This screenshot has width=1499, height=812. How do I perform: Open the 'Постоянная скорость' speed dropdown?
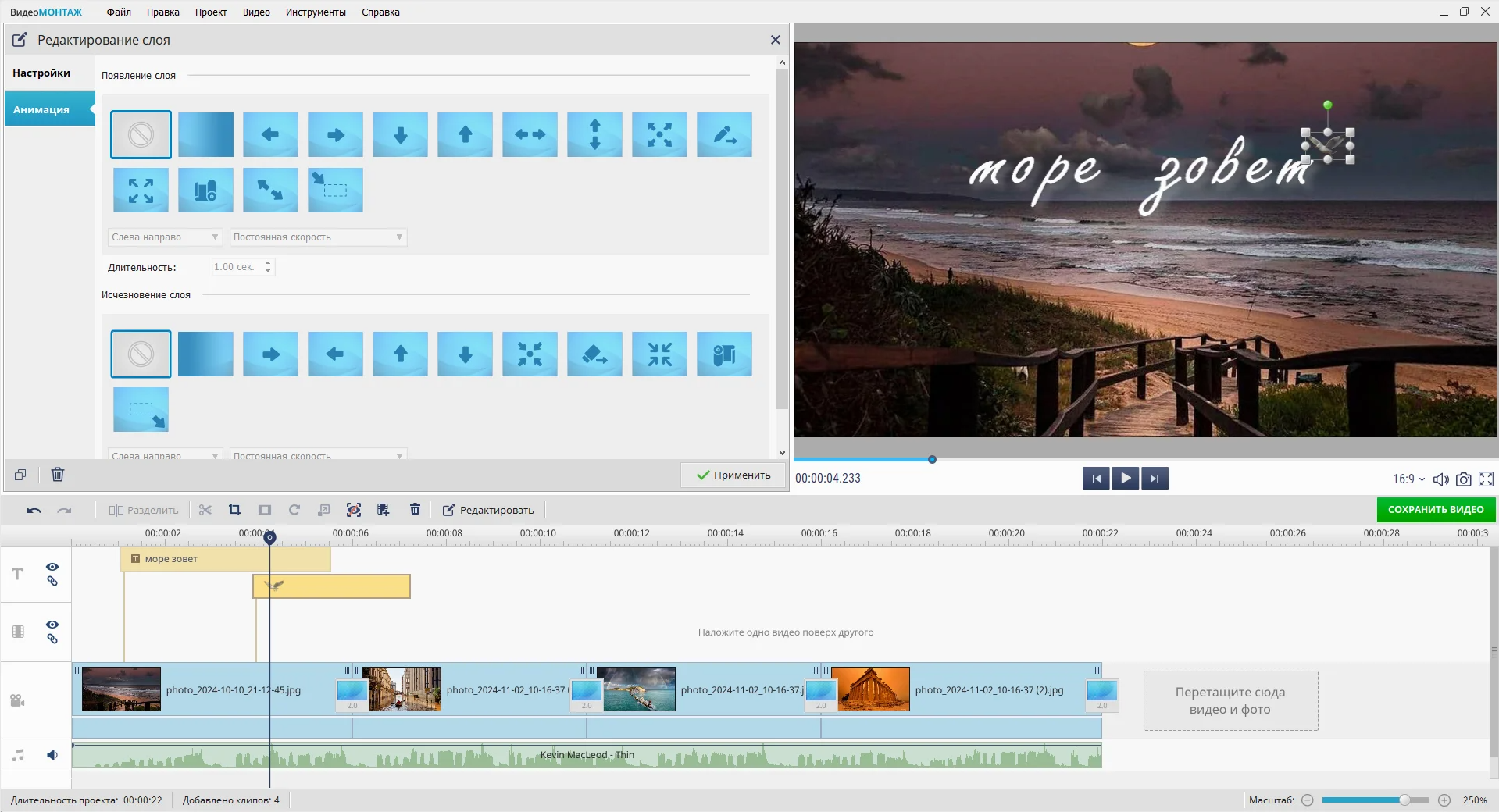(x=318, y=237)
